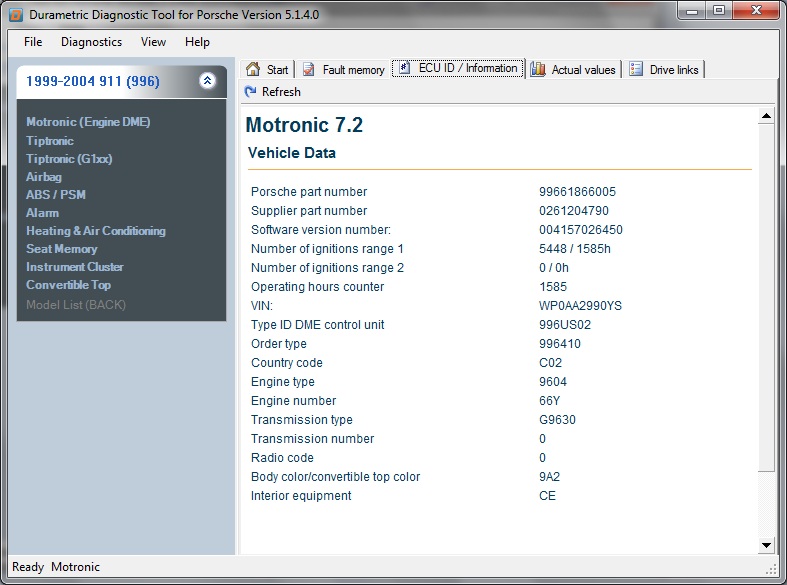The height and width of the screenshot is (585, 787).
Task: Open the Alarm module
Action: tap(42, 213)
